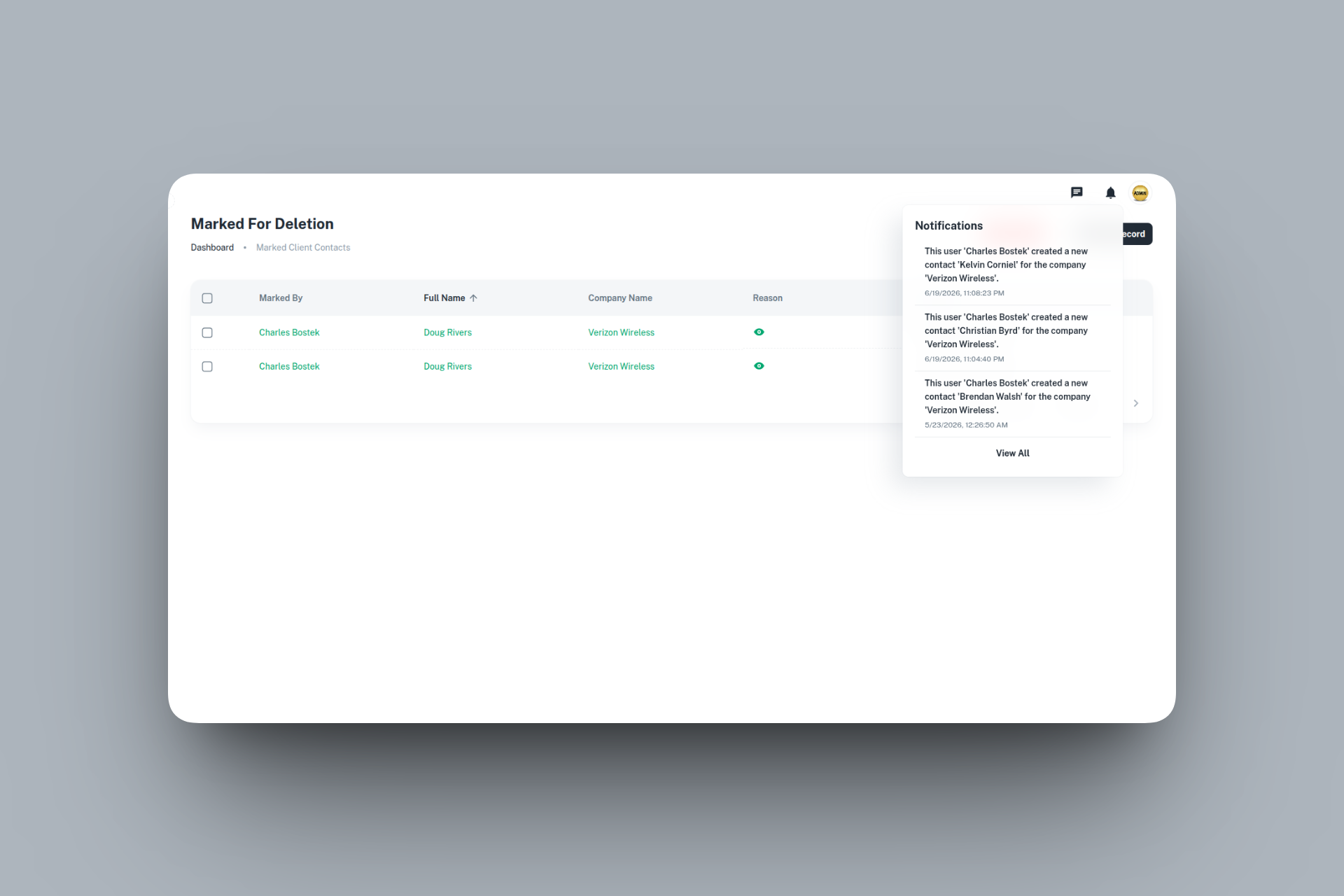This screenshot has width=1344, height=896.
Task: Click Marked Client Contacts breadcrumb
Action: pyautogui.click(x=303, y=248)
